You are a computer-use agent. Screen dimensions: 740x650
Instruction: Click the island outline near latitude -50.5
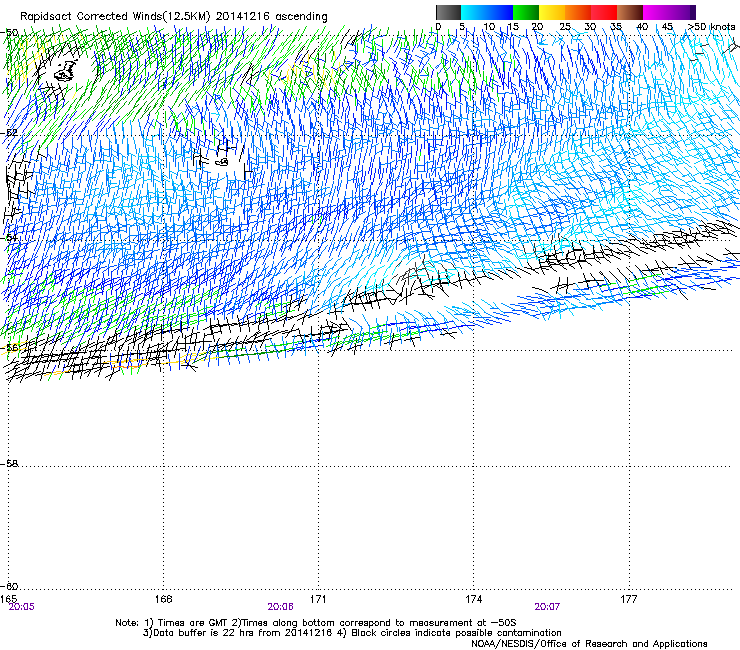[x=65, y=71]
